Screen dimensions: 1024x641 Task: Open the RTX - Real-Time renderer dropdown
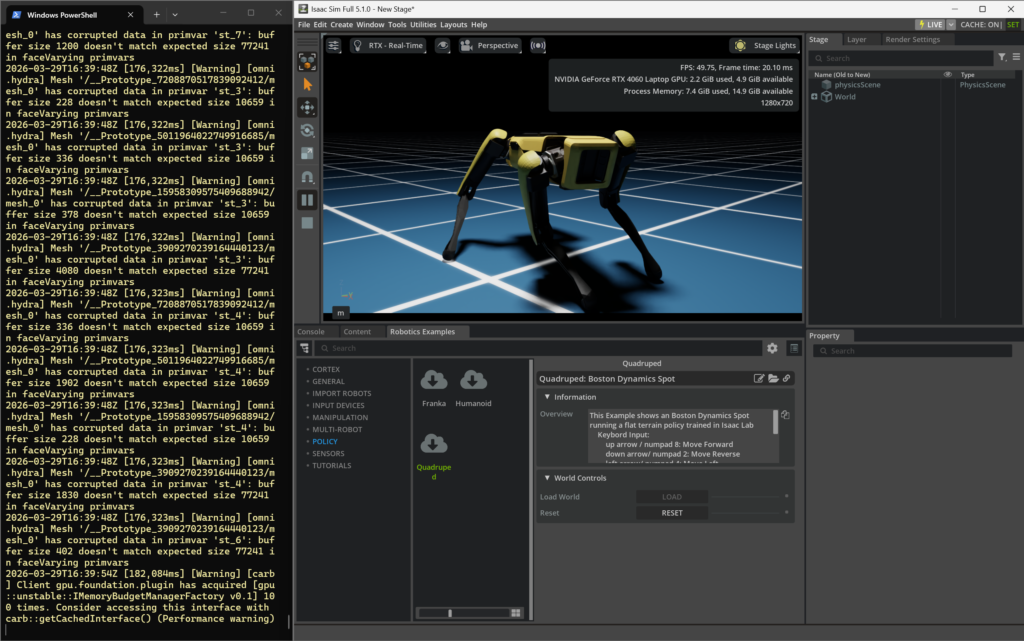(389, 46)
